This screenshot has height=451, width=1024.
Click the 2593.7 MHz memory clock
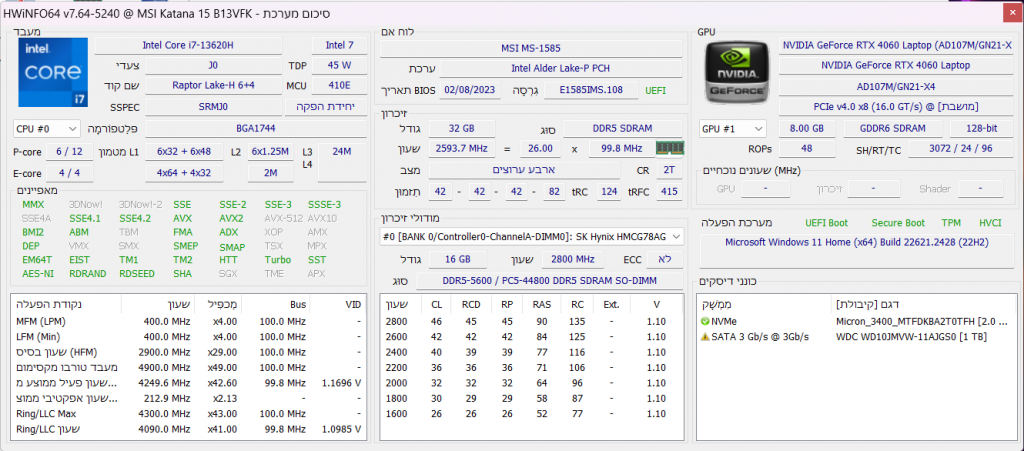coord(462,149)
